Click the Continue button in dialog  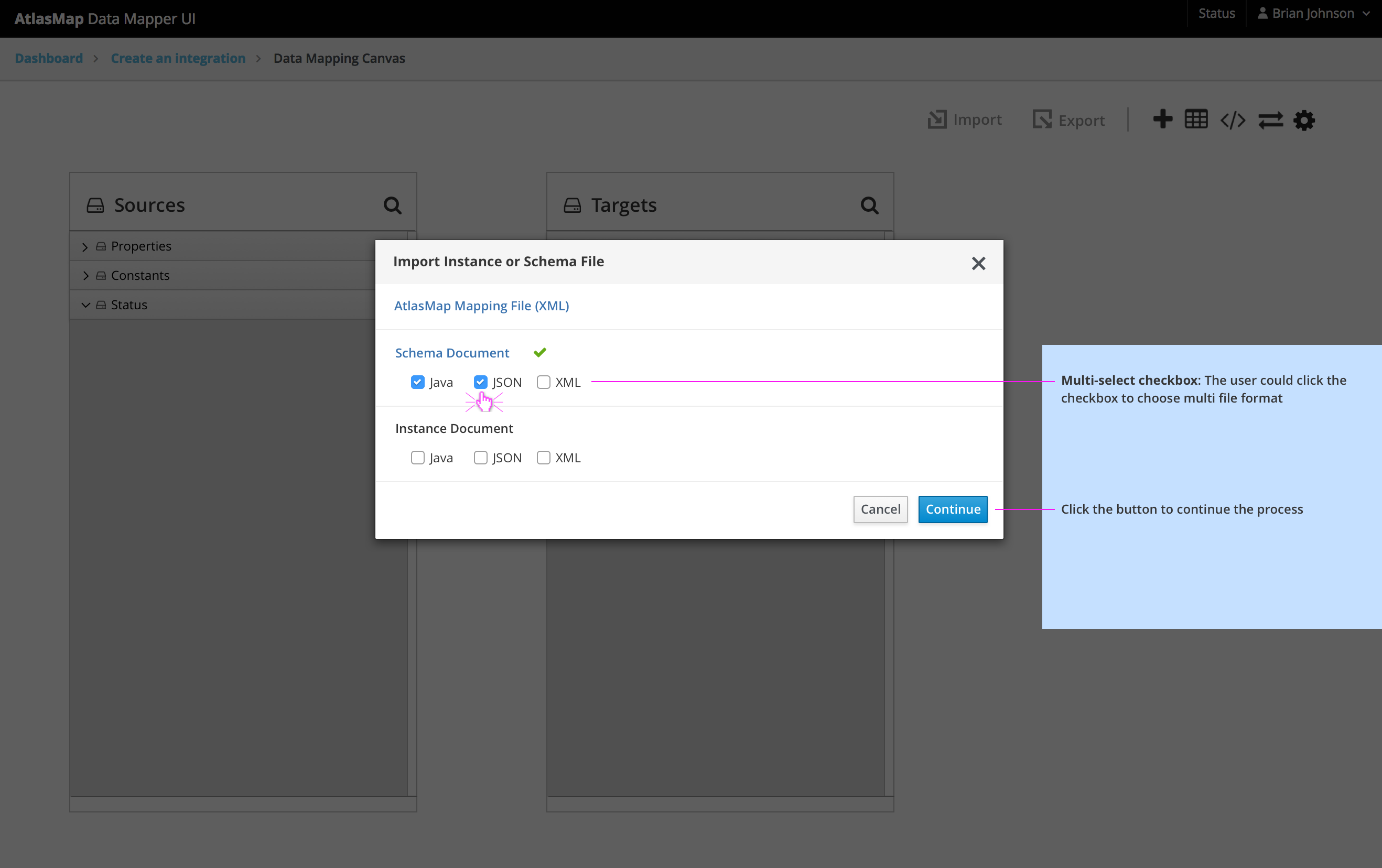952,509
